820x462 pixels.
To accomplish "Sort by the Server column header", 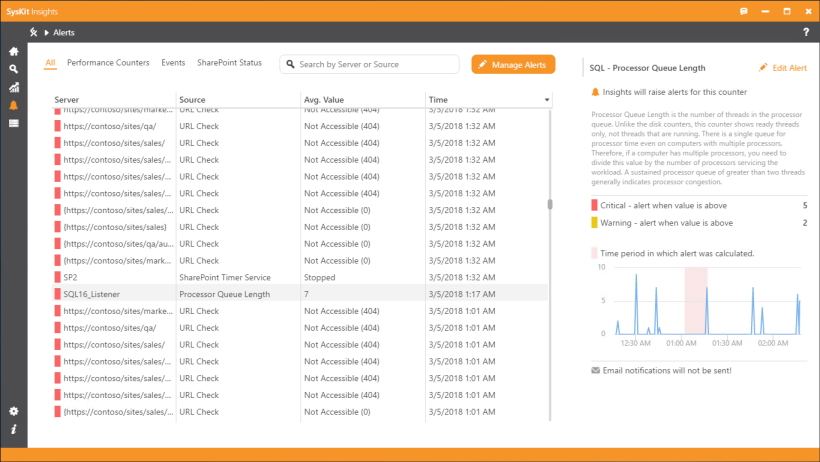I will click(66, 100).
